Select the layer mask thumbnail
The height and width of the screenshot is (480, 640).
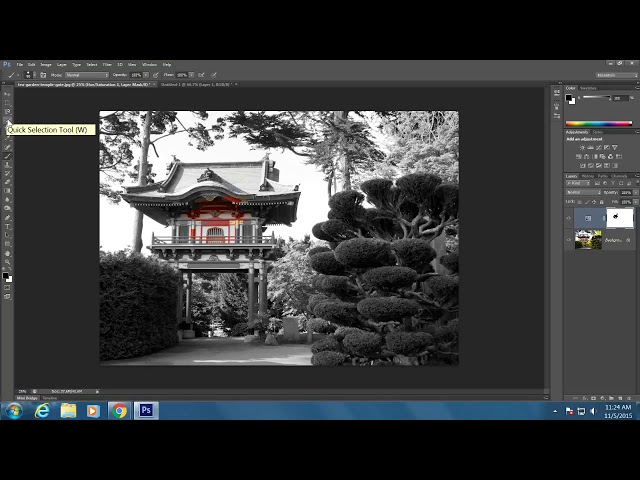tap(620, 218)
